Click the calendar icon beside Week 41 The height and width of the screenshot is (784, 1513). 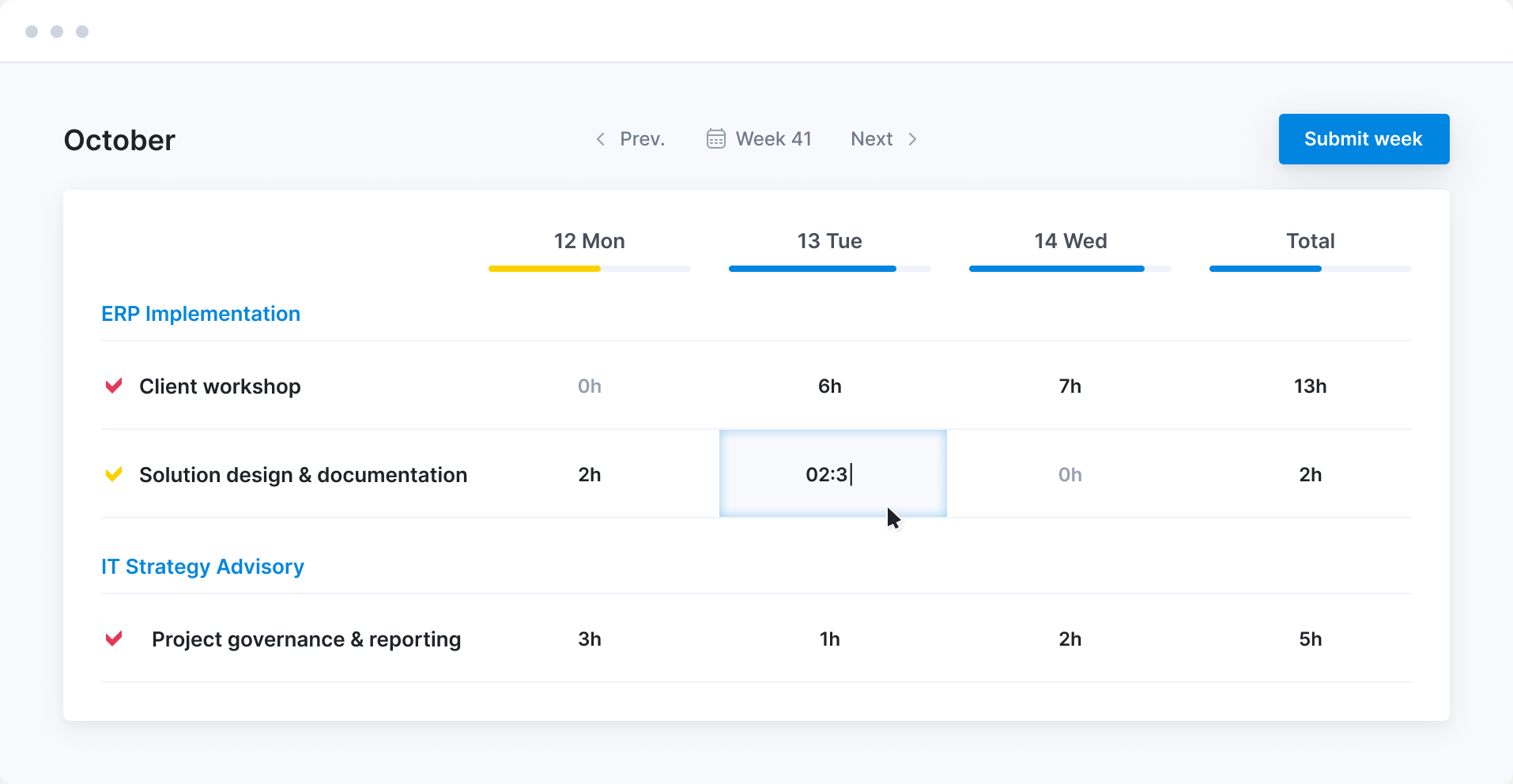tap(715, 139)
